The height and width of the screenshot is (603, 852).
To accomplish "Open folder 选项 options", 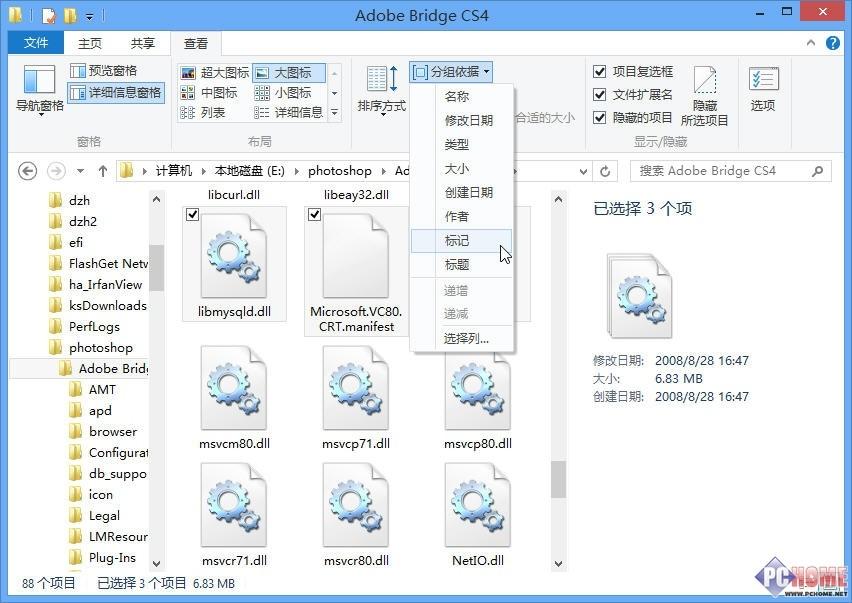I will (x=763, y=90).
